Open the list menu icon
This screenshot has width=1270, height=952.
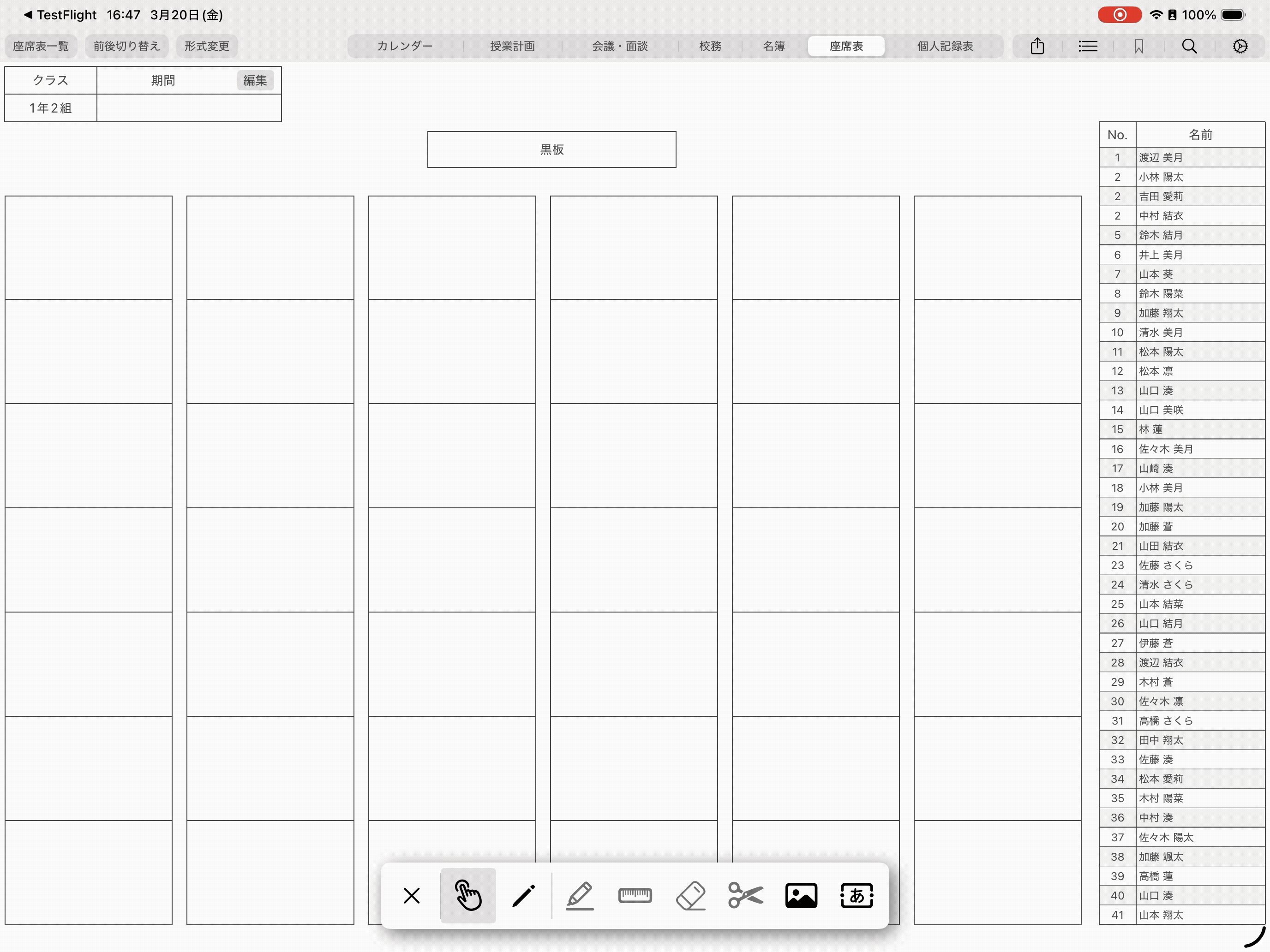pos(1087,46)
